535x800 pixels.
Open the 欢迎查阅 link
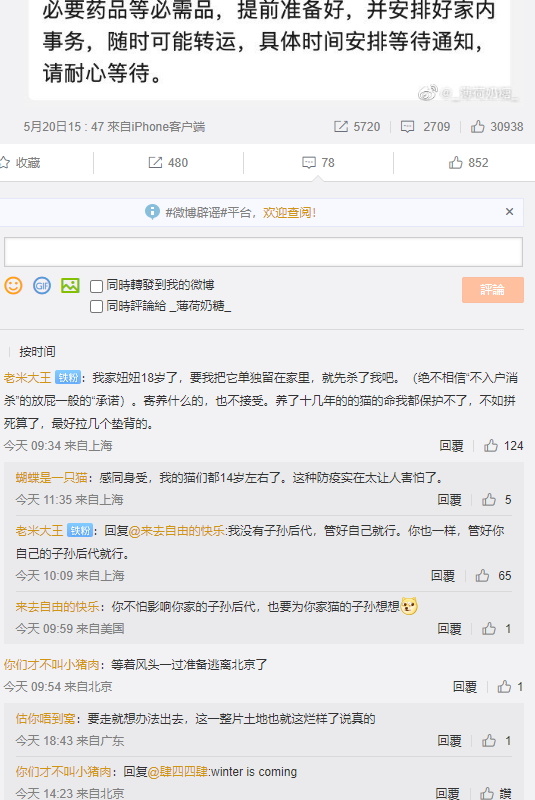click(289, 213)
